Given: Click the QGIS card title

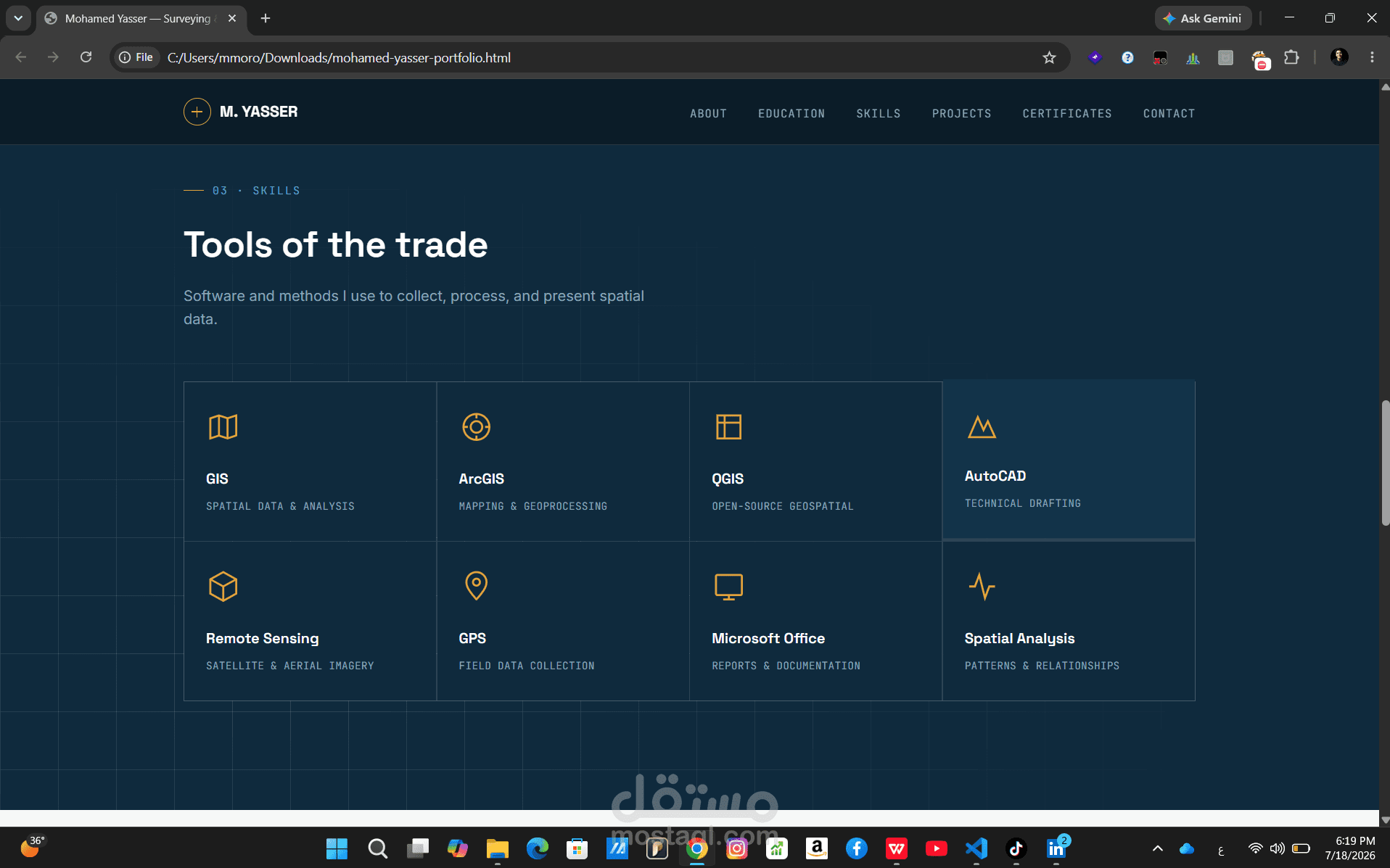Looking at the screenshot, I should coord(728,479).
